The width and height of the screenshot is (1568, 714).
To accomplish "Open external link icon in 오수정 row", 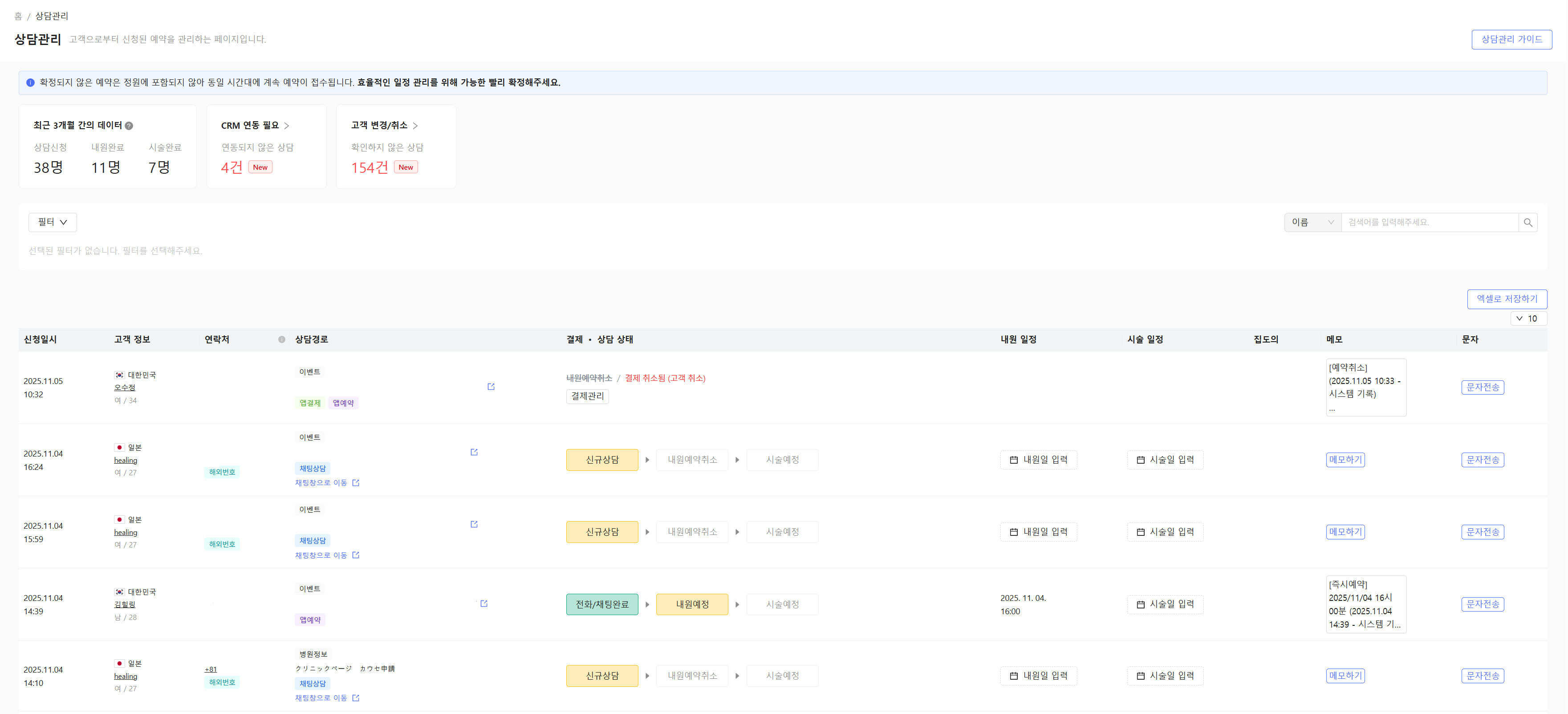I will point(491,386).
